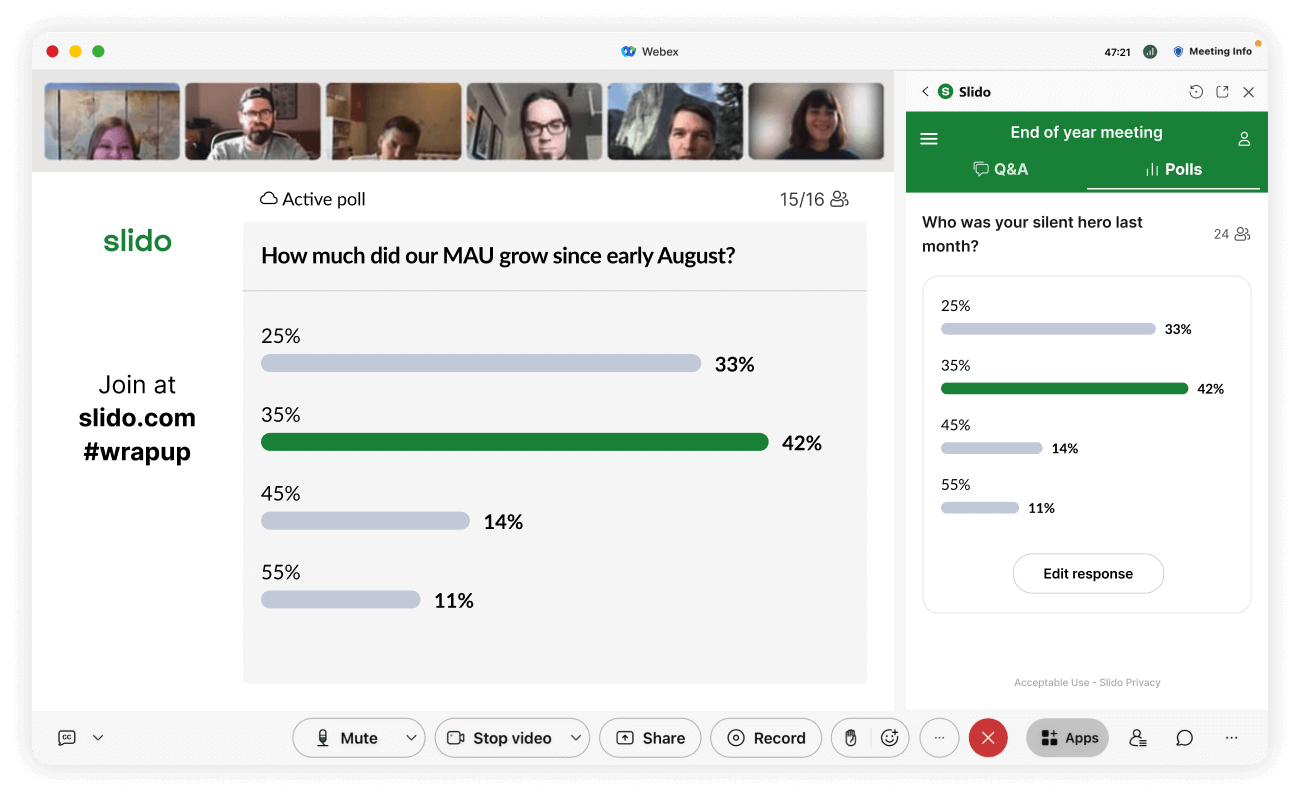Open the Slido Privacy link

(x=1130, y=683)
